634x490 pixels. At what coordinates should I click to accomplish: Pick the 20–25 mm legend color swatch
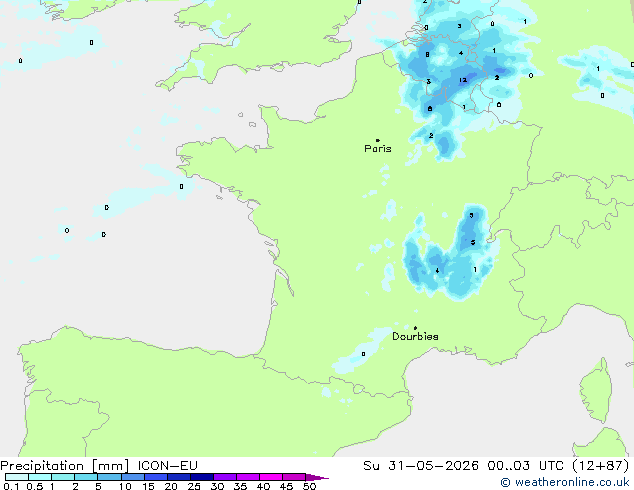179,477
